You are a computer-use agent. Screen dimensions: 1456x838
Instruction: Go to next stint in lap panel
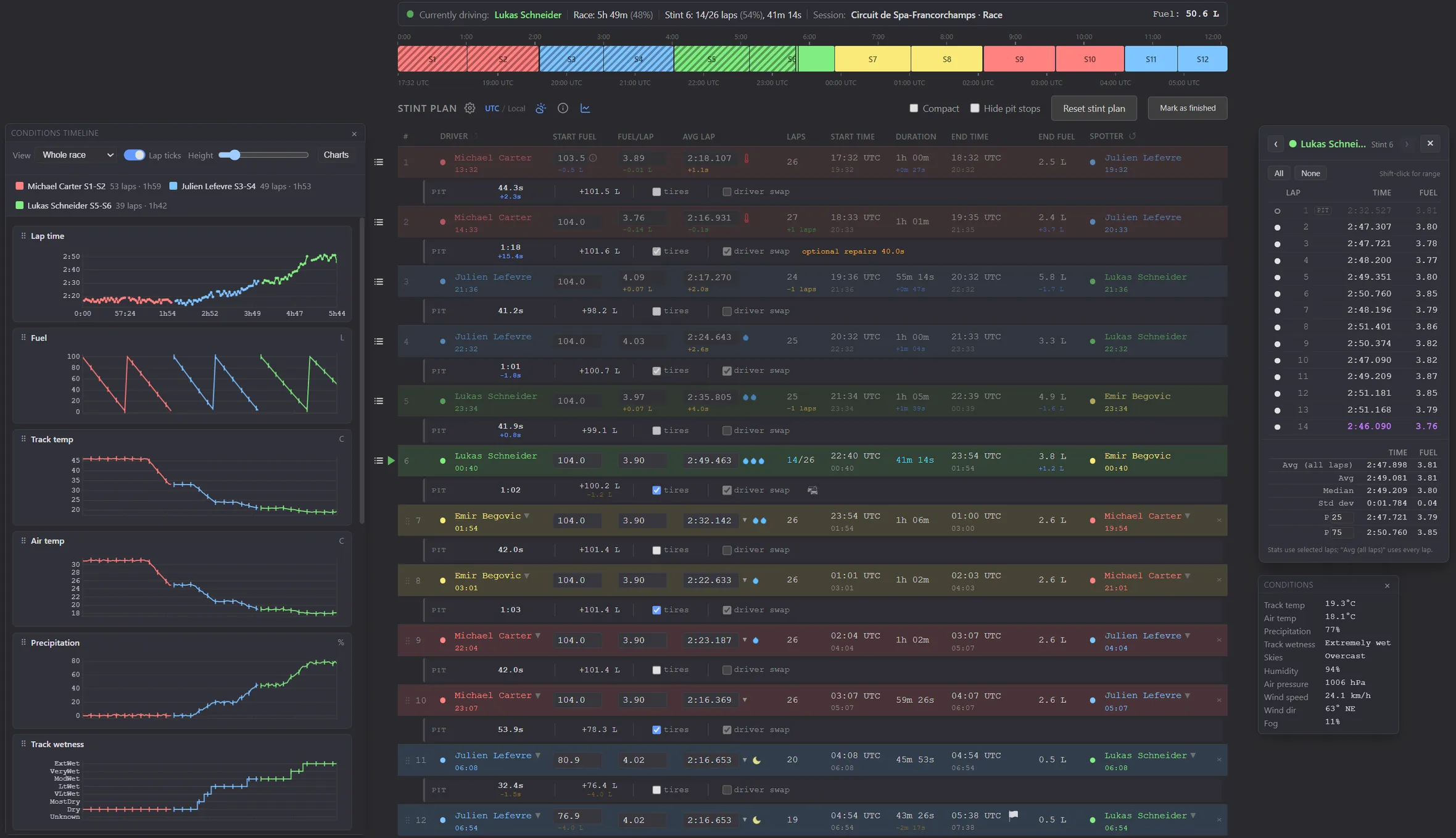click(x=1407, y=144)
